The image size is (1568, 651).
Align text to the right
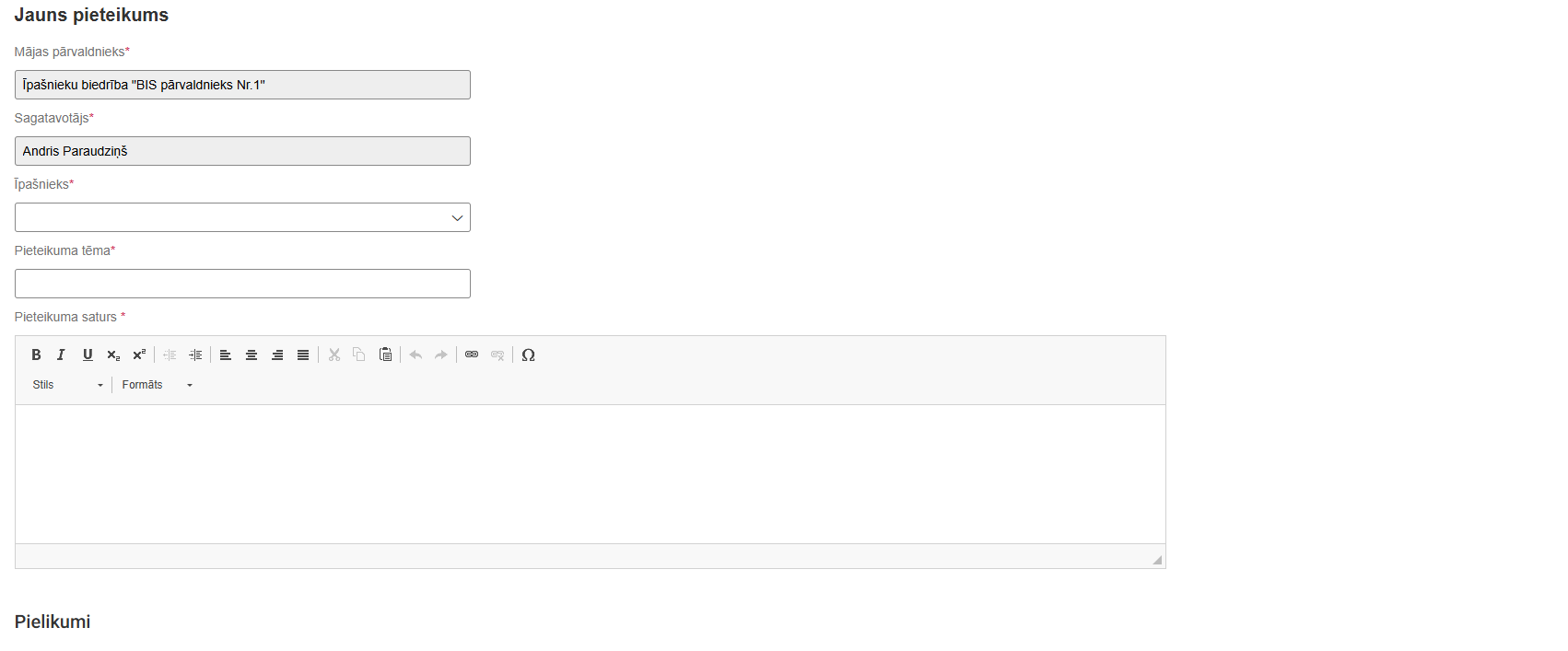pyautogui.click(x=276, y=355)
